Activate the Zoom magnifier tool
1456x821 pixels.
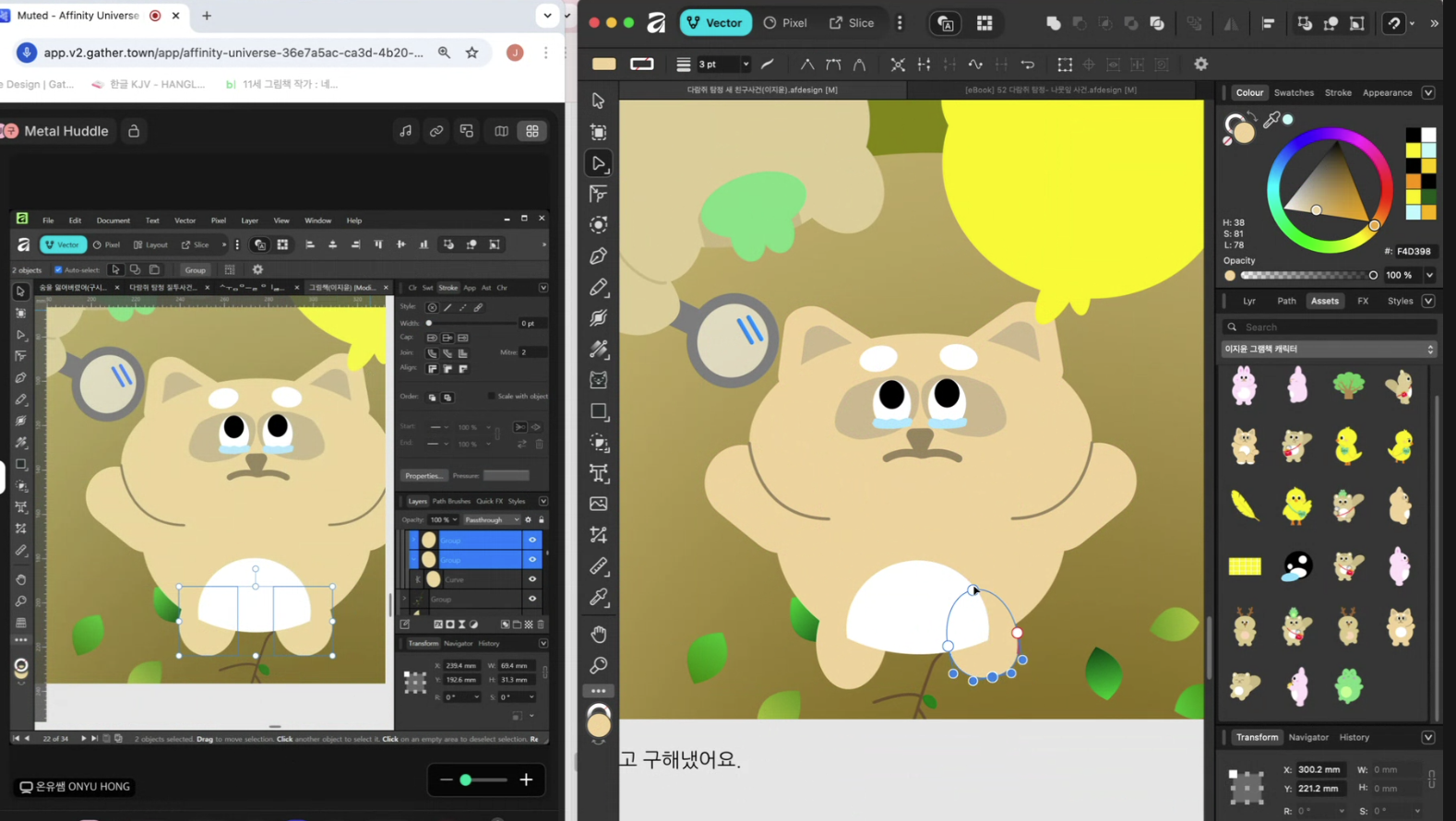click(599, 665)
